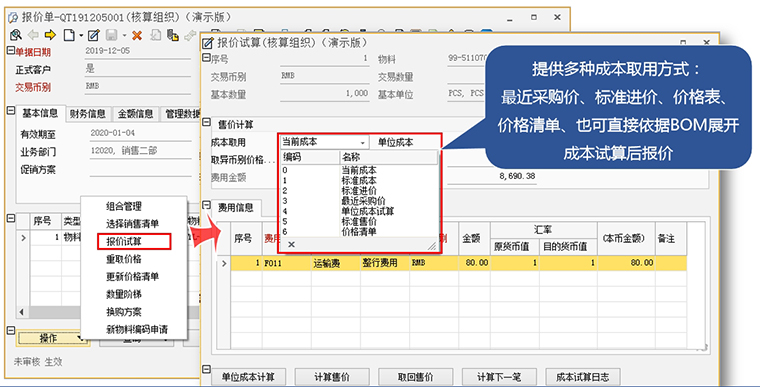Create new document with blank page icon

pyautogui.click(x=69, y=35)
